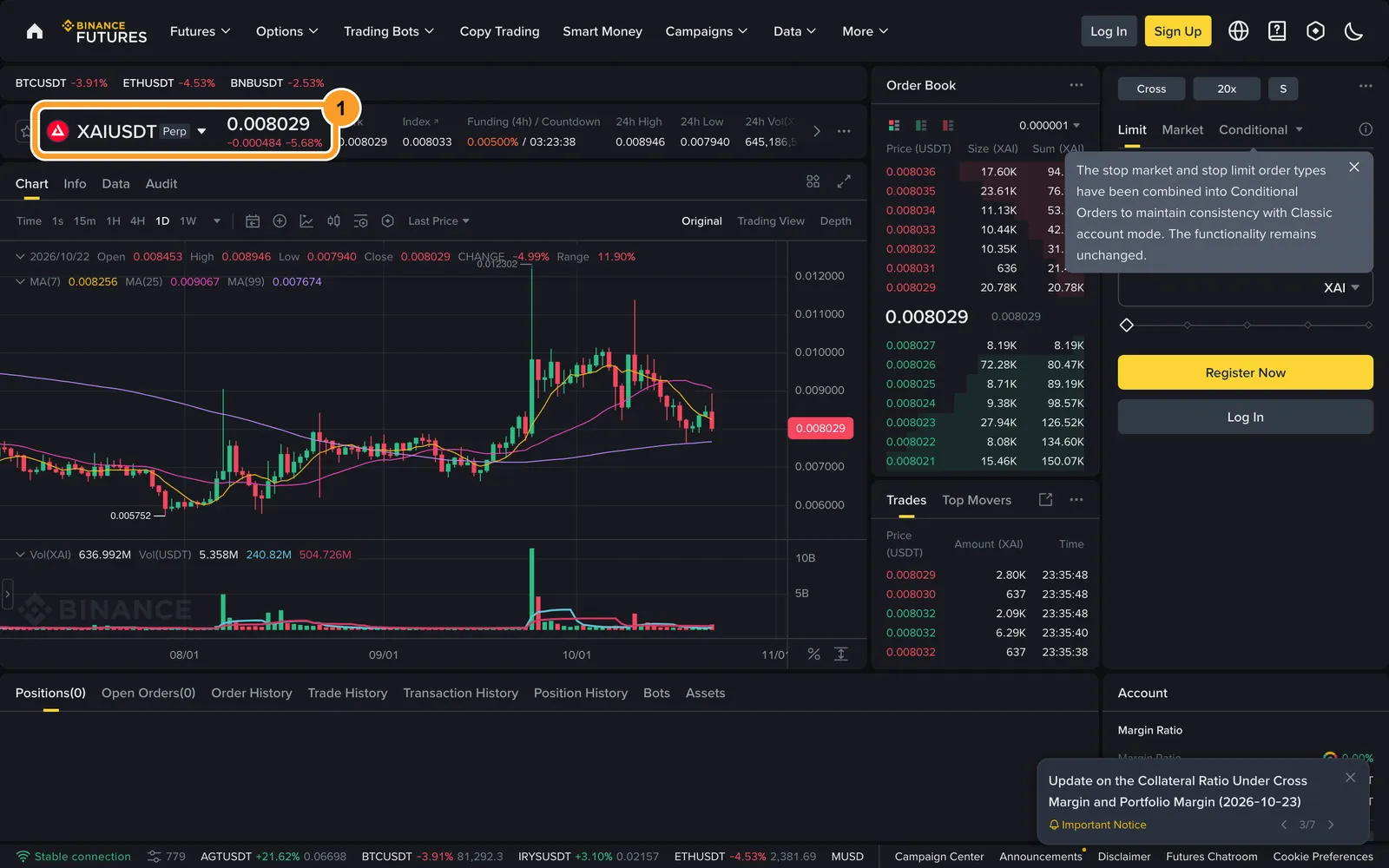Open ticker bar three-dot menu

[x=844, y=131]
